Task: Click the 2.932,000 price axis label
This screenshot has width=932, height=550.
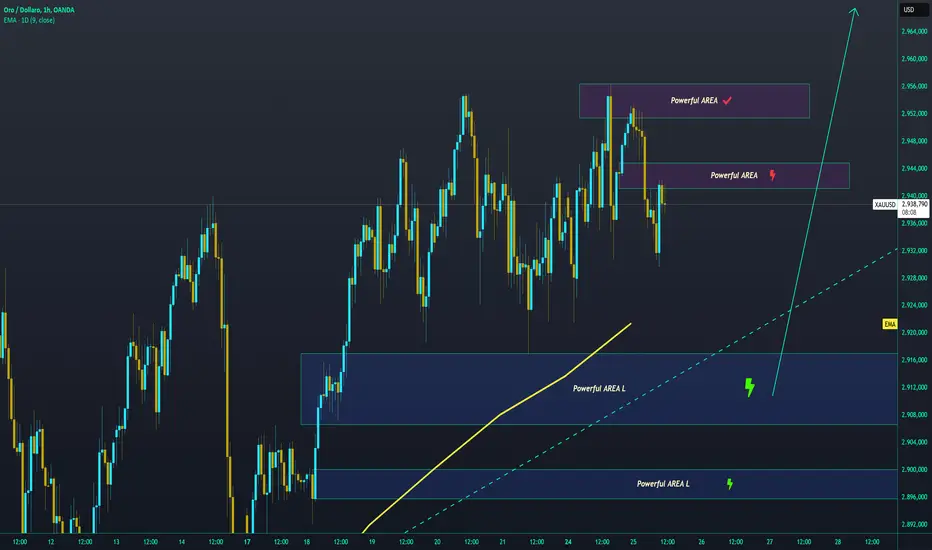Action: [914, 251]
